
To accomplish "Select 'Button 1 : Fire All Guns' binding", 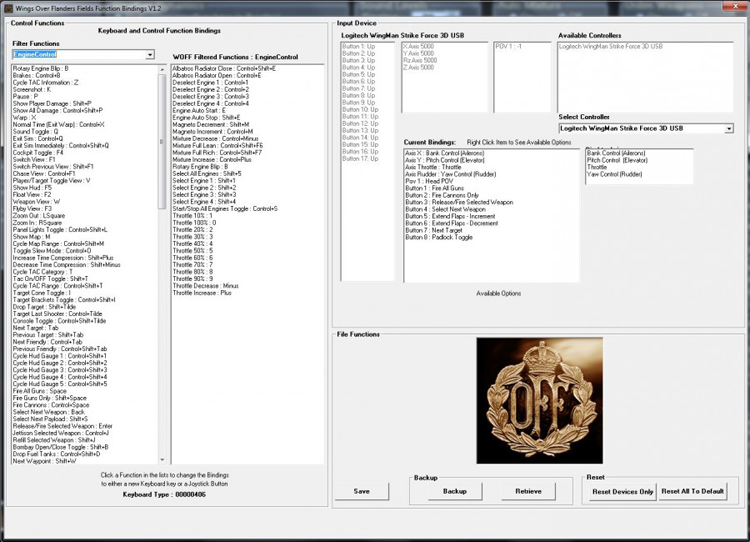I will coord(435,188).
